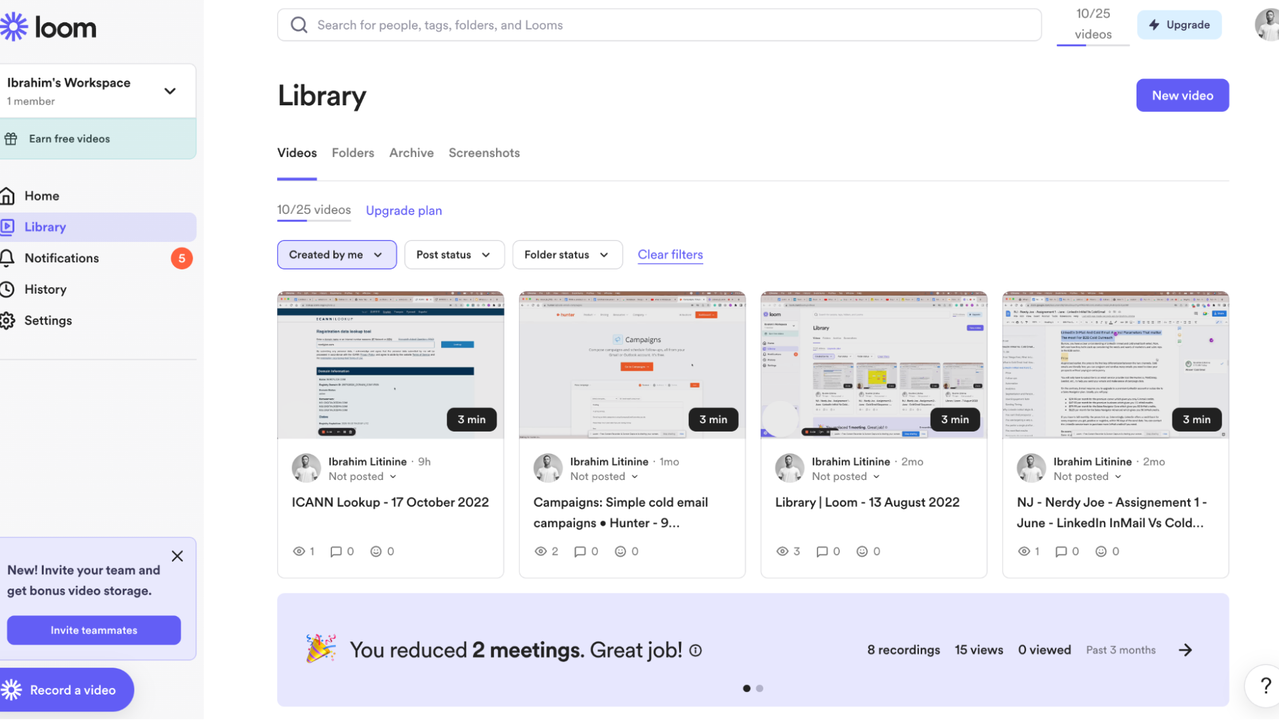Click the Record a video button
Viewport: 1279px width, 720px height.
pyautogui.click(x=66, y=690)
